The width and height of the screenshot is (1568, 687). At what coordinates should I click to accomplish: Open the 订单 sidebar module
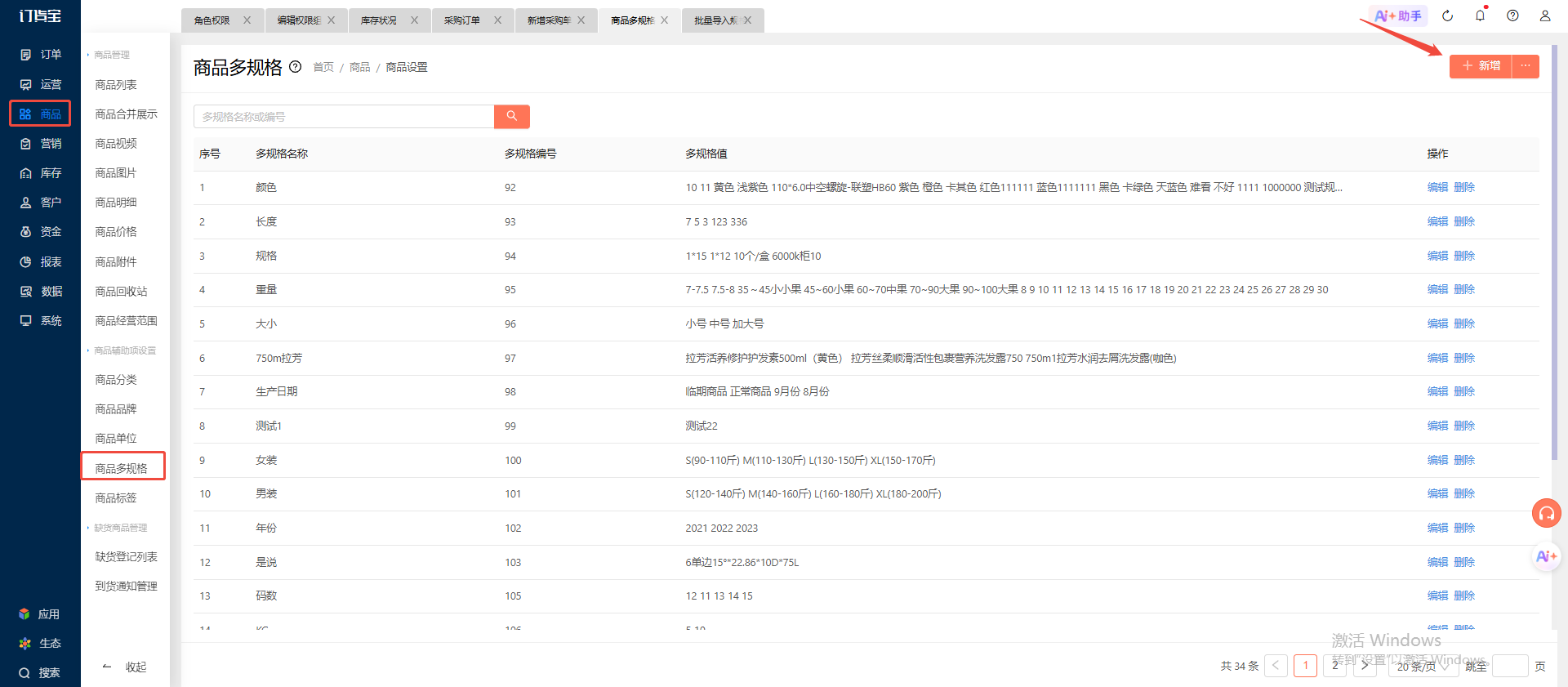coord(40,55)
